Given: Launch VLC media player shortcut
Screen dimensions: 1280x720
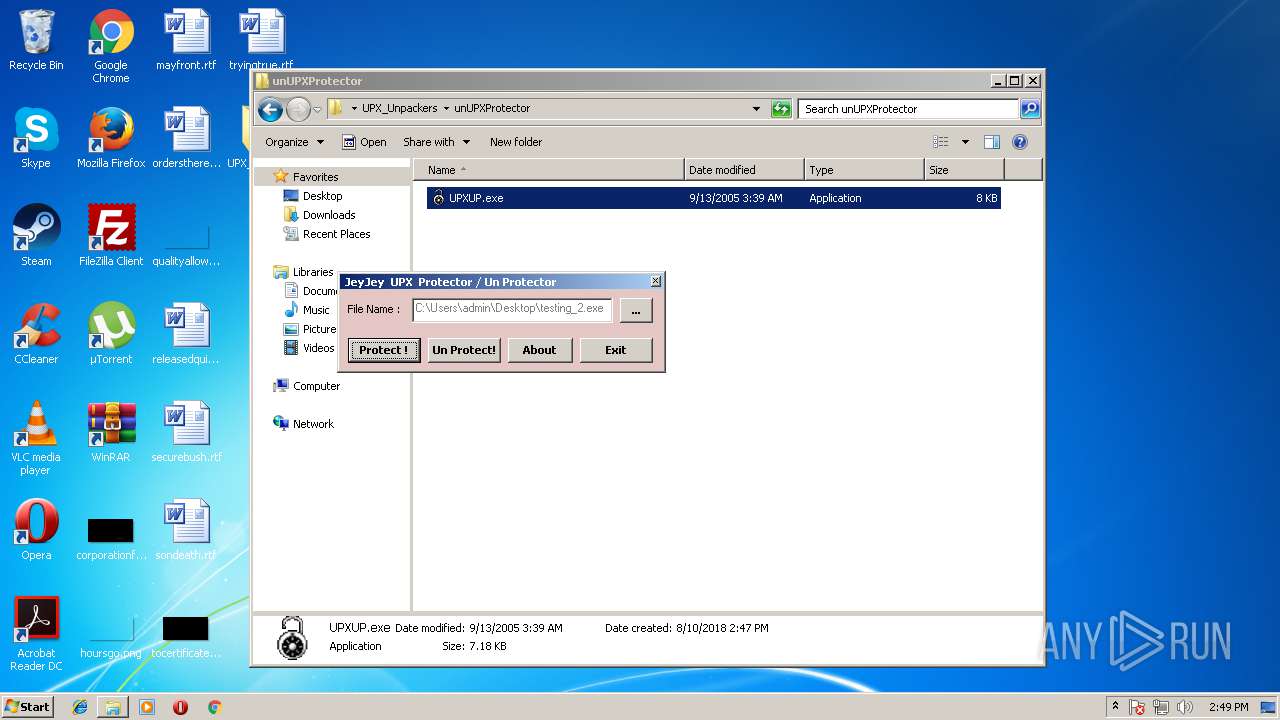Looking at the screenshot, I should tap(36, 438).
